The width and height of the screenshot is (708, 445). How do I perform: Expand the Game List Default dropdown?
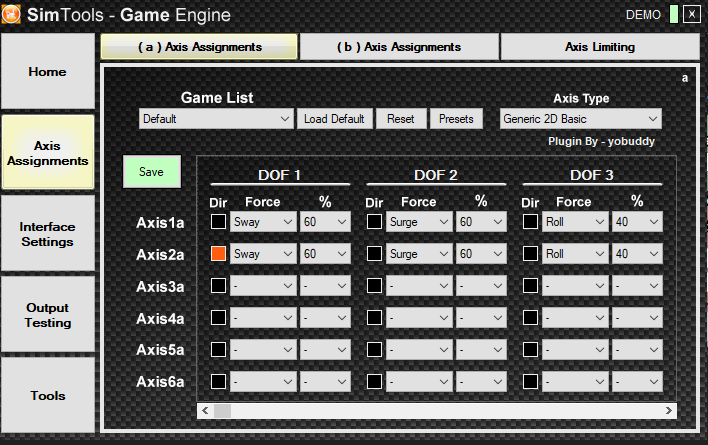click(x=216, y=119)
